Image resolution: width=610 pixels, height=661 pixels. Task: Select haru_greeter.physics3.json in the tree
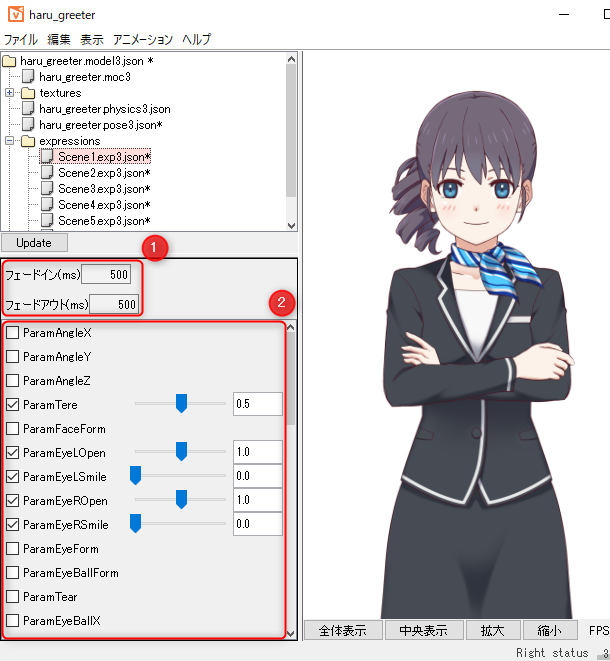coord(105,109)
